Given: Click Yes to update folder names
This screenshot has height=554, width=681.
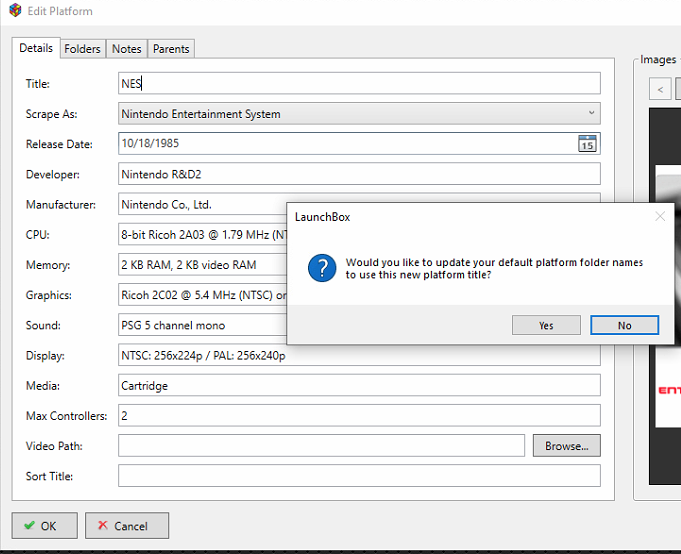Looking at the screenshot, I should (546, 325).
